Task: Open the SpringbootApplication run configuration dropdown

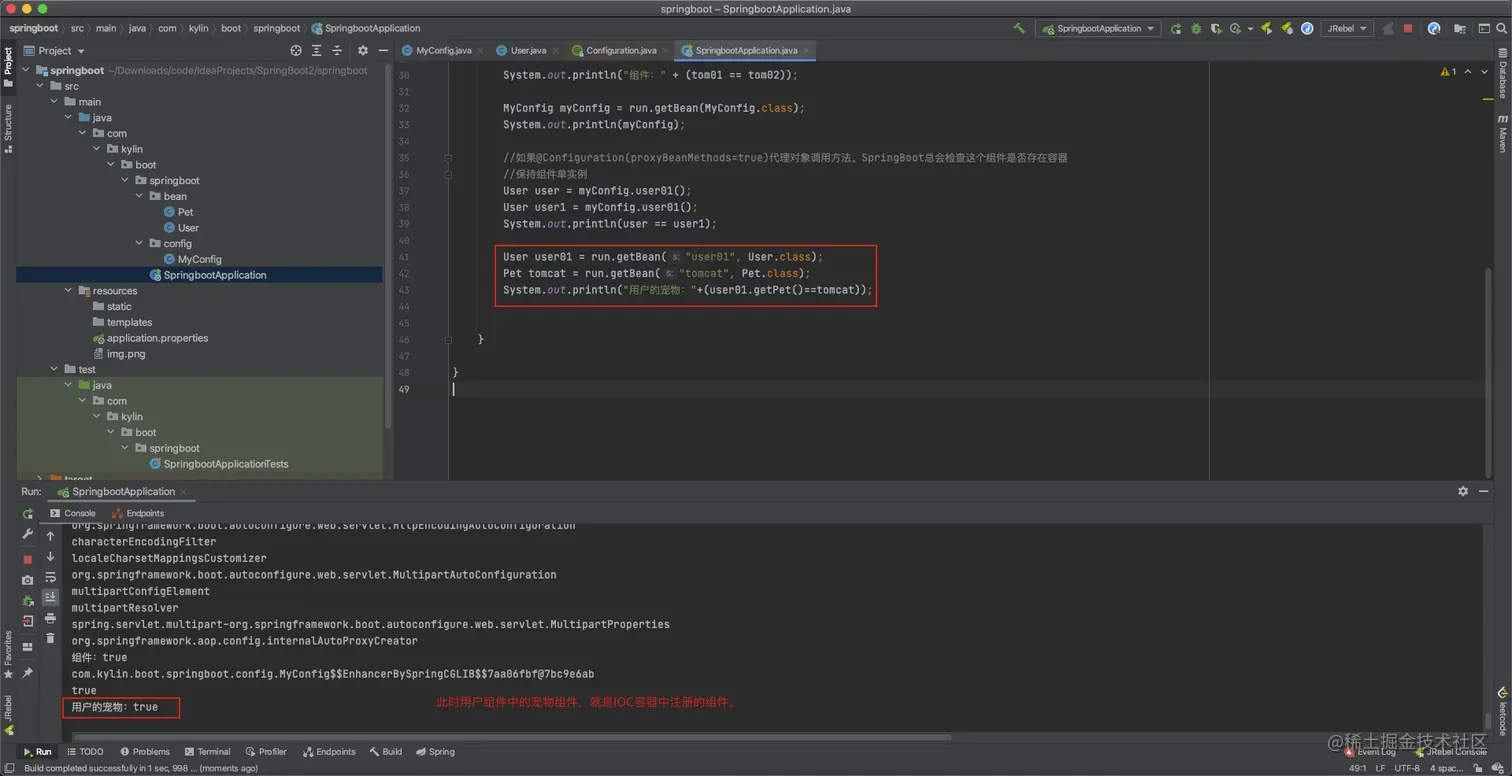Action: point(1097,29)
